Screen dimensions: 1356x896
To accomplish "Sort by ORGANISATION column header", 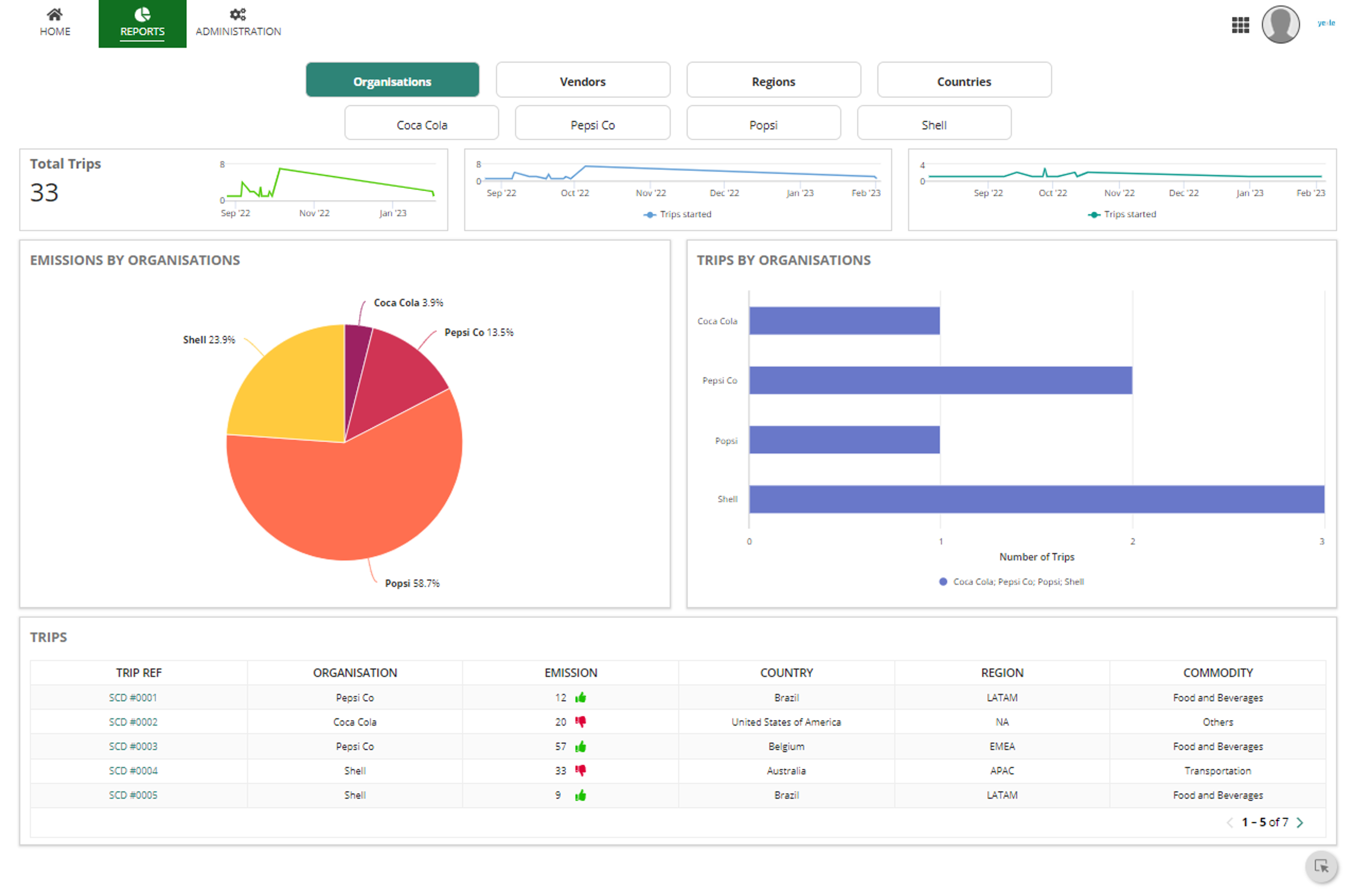I will coord(355,673).
